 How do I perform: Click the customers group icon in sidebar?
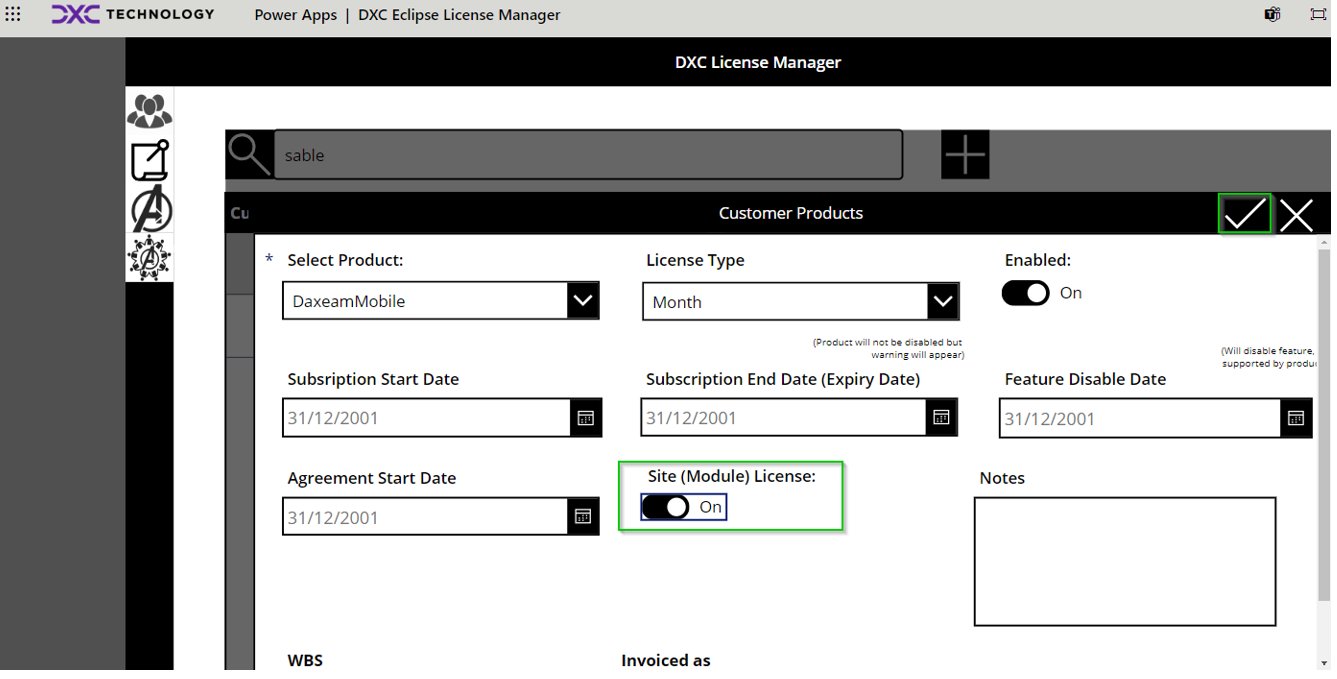[x=149, y=110]
